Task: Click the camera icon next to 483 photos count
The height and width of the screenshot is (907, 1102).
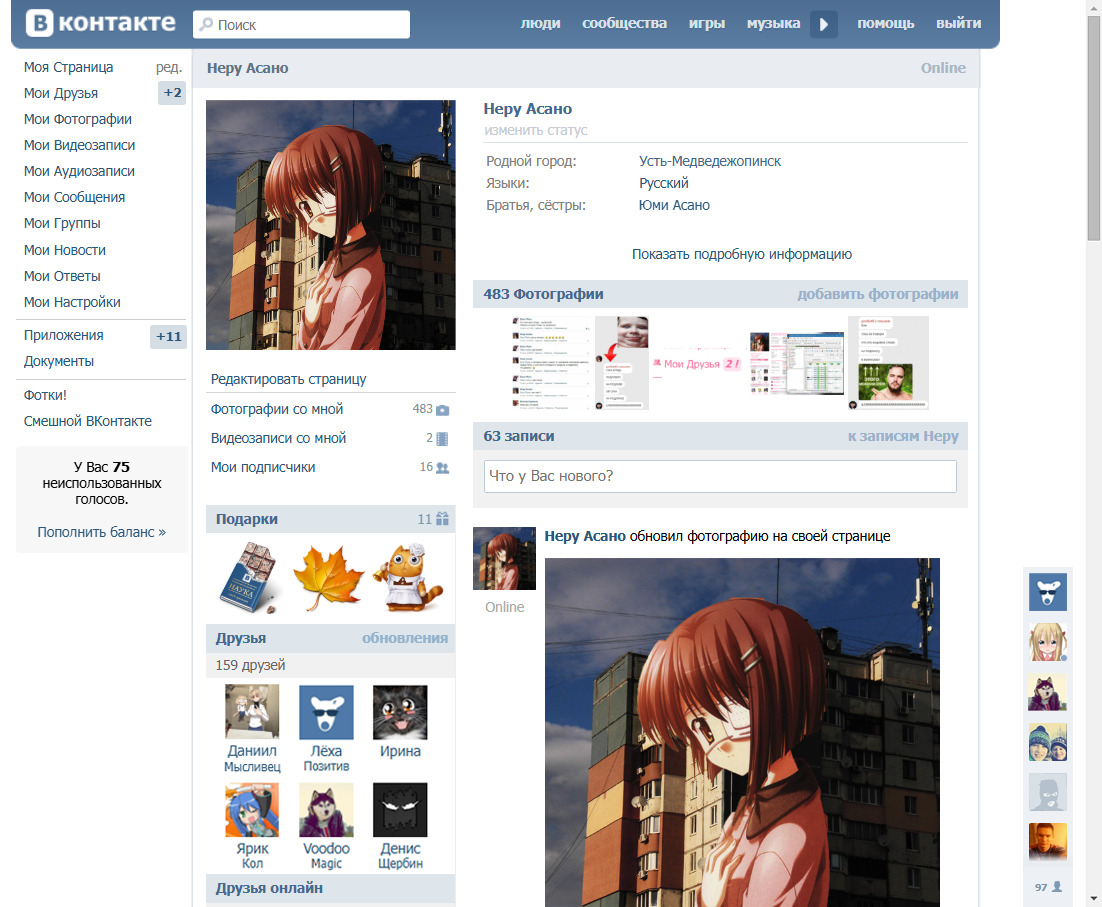Action: click(x=442, y=410)
